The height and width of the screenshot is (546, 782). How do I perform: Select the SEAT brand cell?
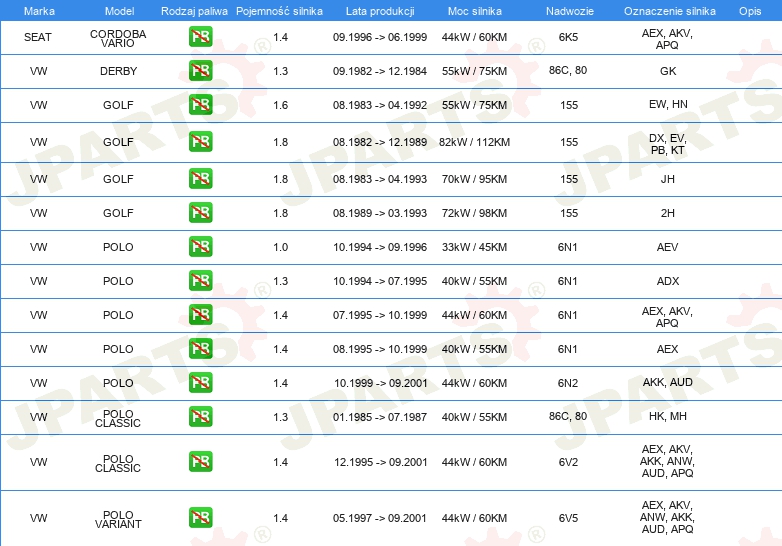[x=38, y=37]
